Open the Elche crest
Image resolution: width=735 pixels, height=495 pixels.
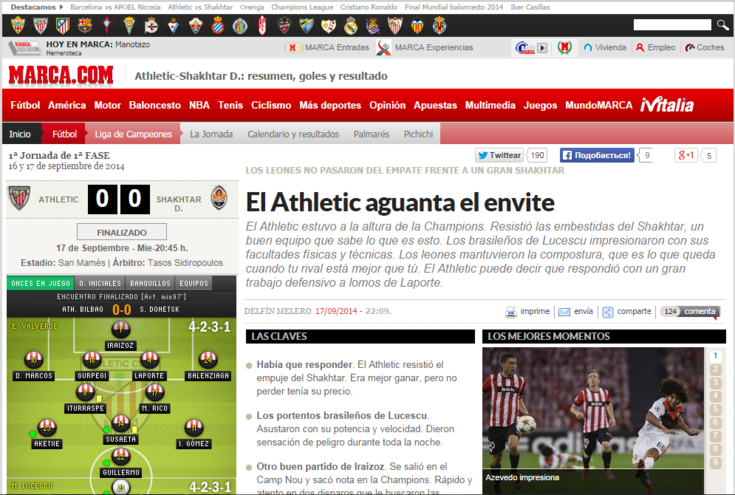click(x=195, y=25)
